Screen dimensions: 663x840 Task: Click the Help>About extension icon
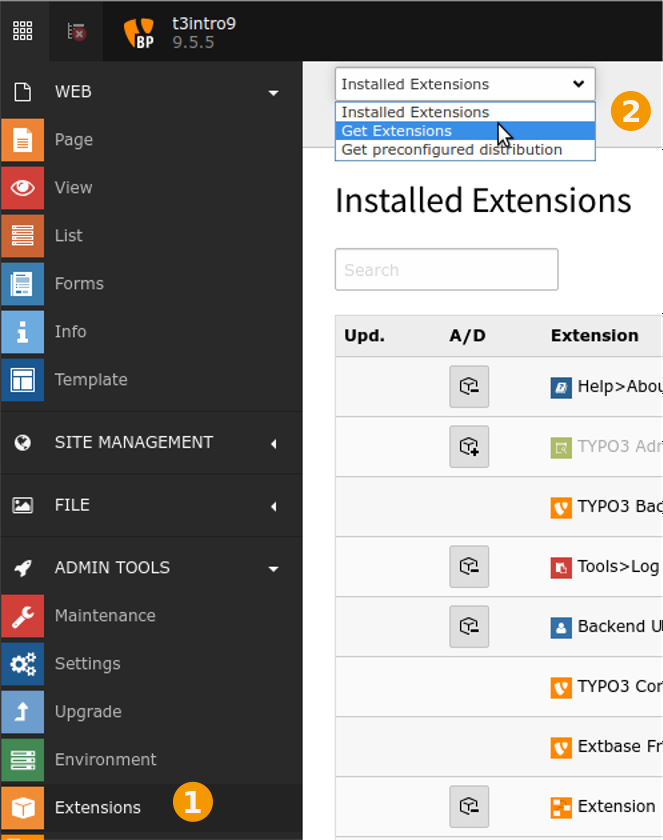point(561,388)
